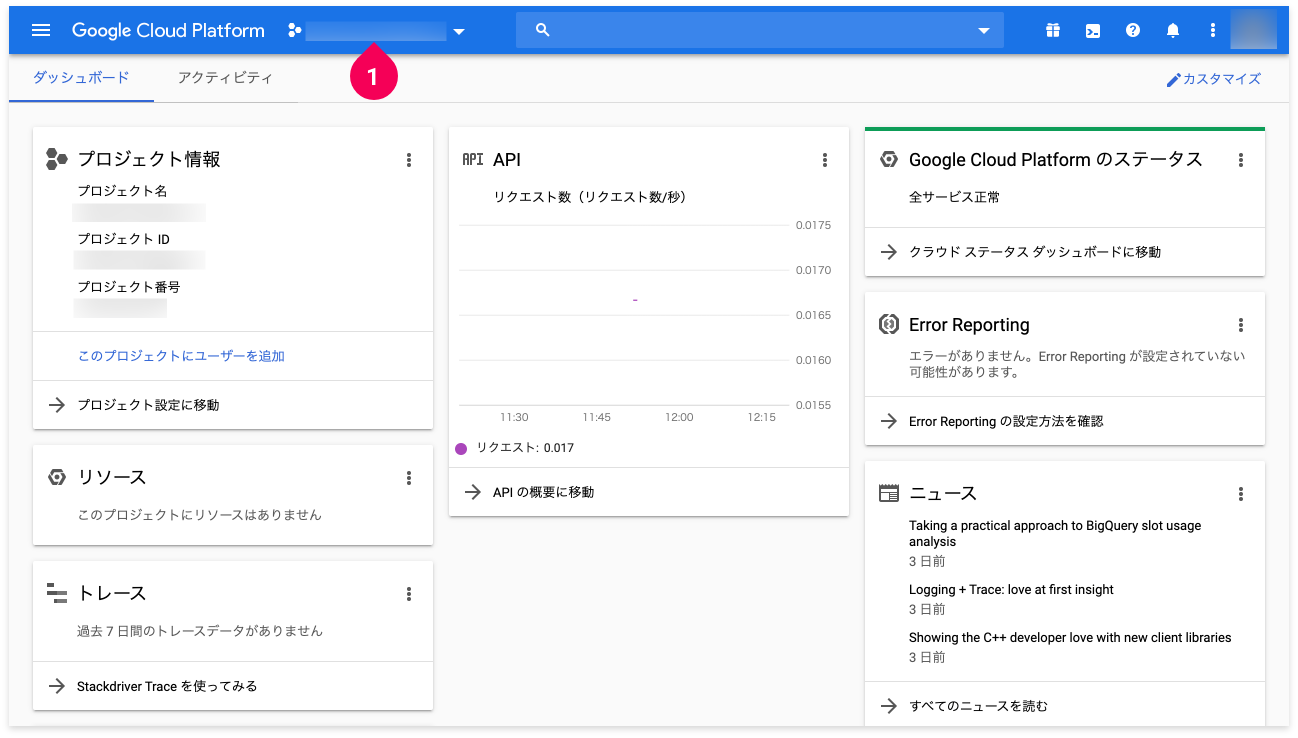Open the gift free trial icon
Viewport: 1298px width, 738px height.
tap(1053, 30)
